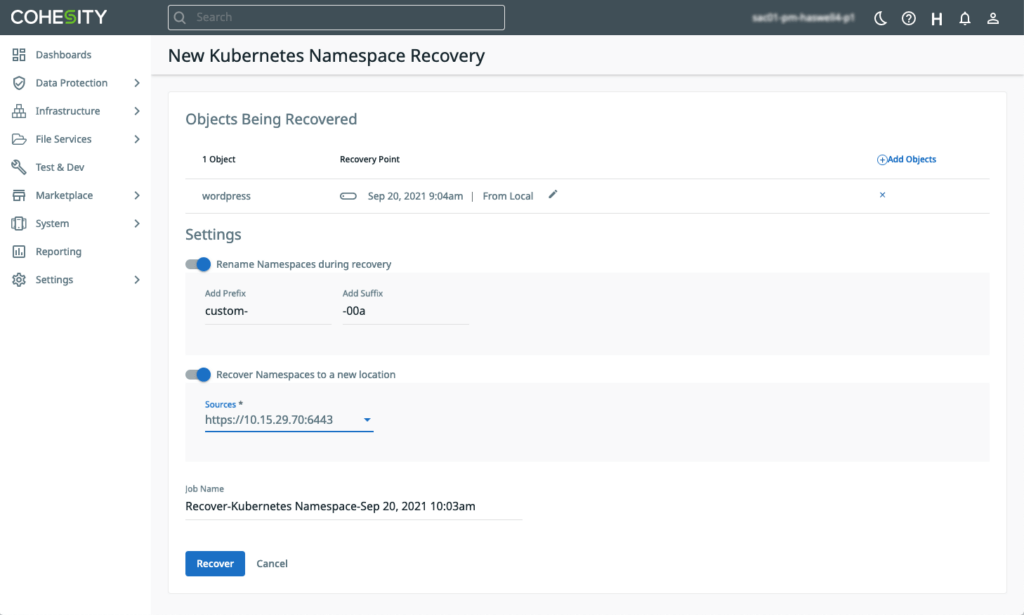Toggle dark mode moon icon
The width and height of the screenshot is (1024, 615).
(880, 18)
